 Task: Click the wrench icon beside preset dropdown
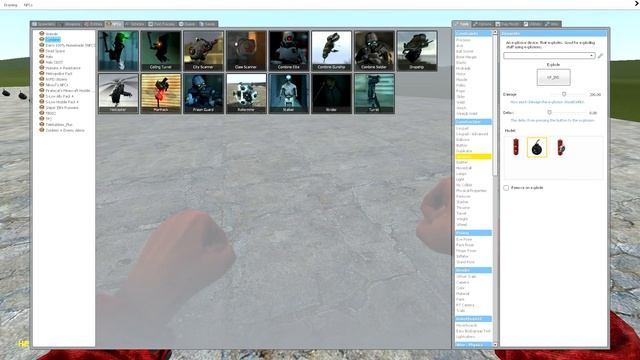[x=600, y=56]
